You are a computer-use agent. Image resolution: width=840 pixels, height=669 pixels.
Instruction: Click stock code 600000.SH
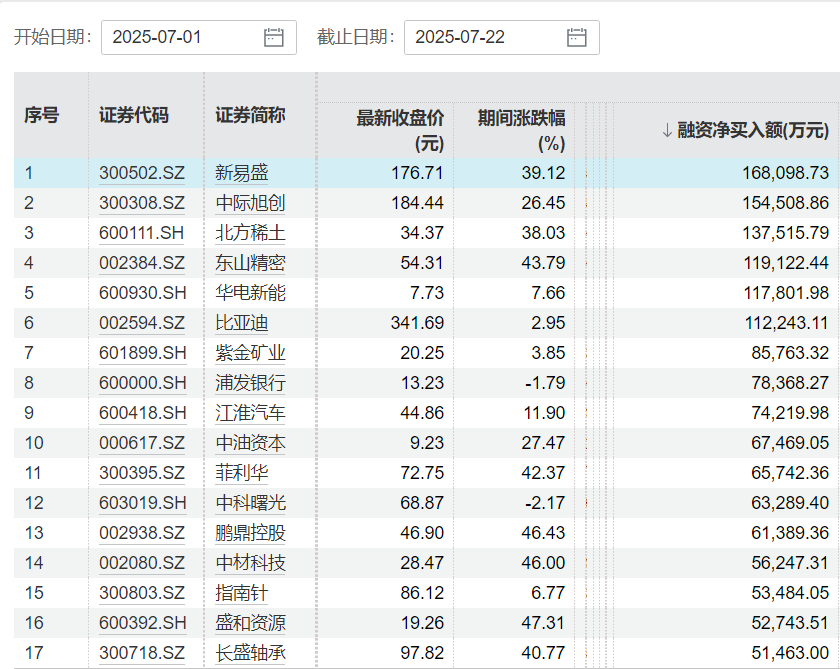(142, 383)
